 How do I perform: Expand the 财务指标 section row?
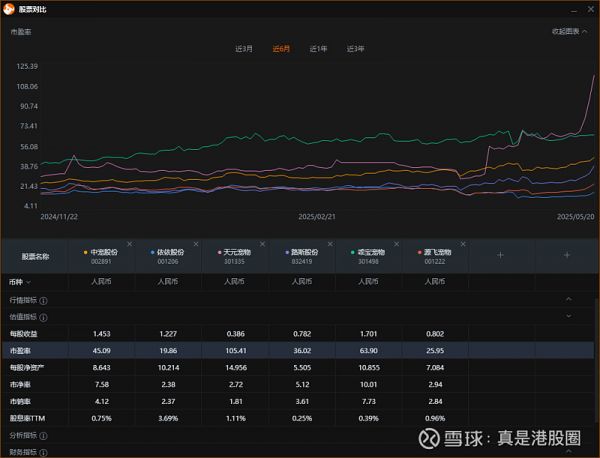click(x=297, y=451)
